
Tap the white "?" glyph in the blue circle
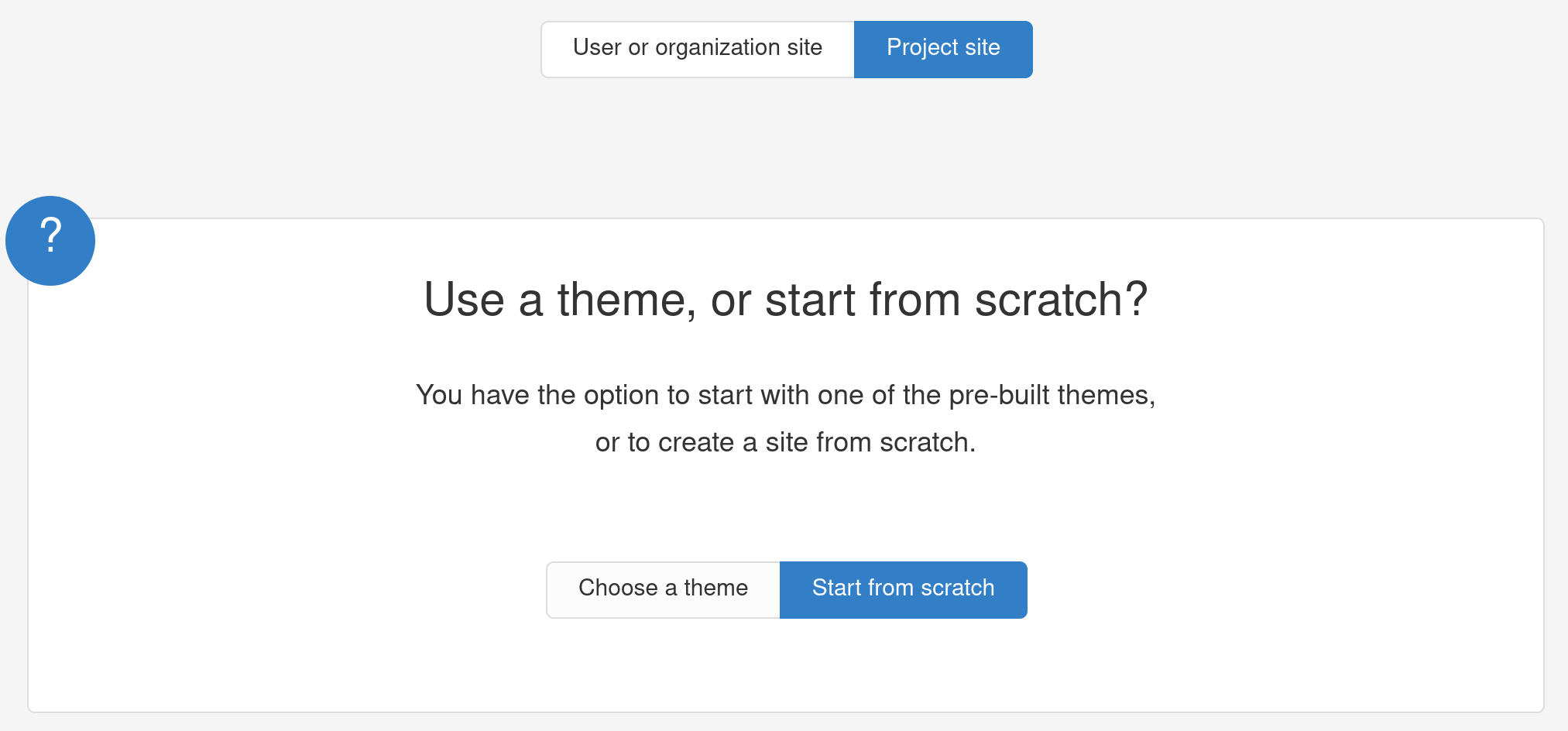point(50,235)
